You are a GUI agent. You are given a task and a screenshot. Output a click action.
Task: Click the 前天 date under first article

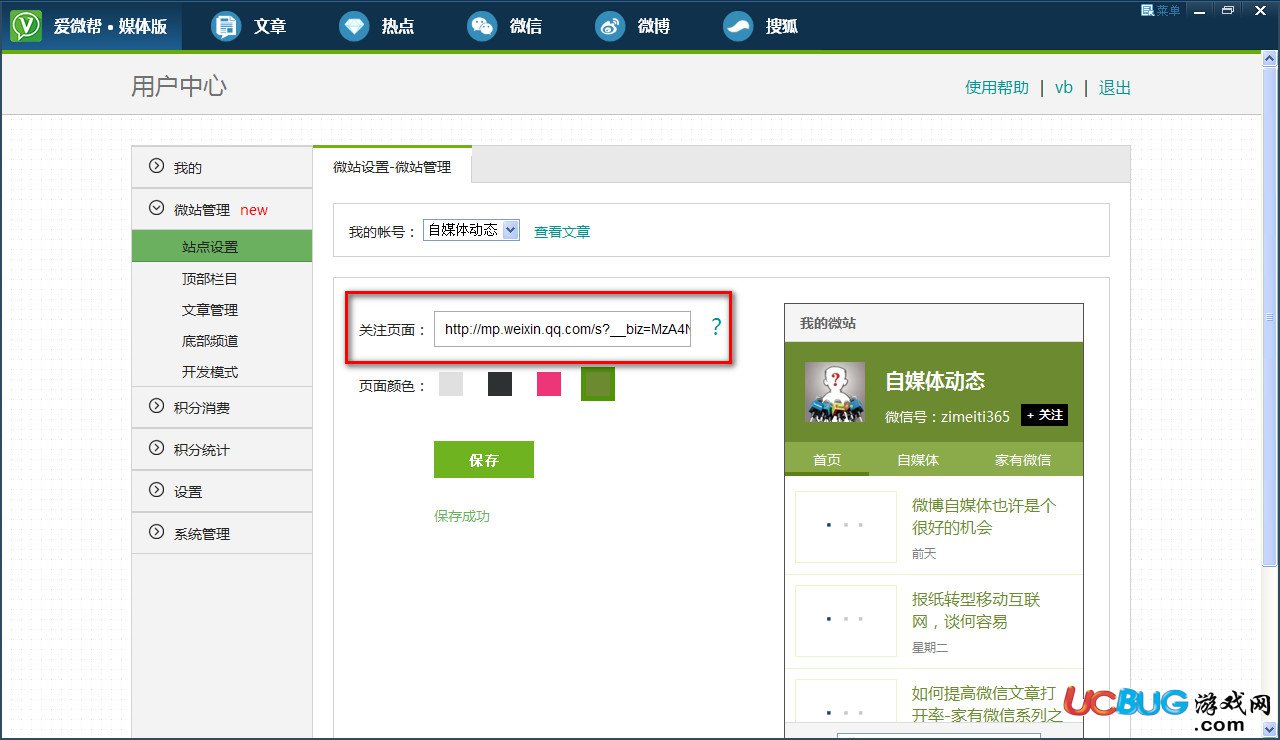924,553
